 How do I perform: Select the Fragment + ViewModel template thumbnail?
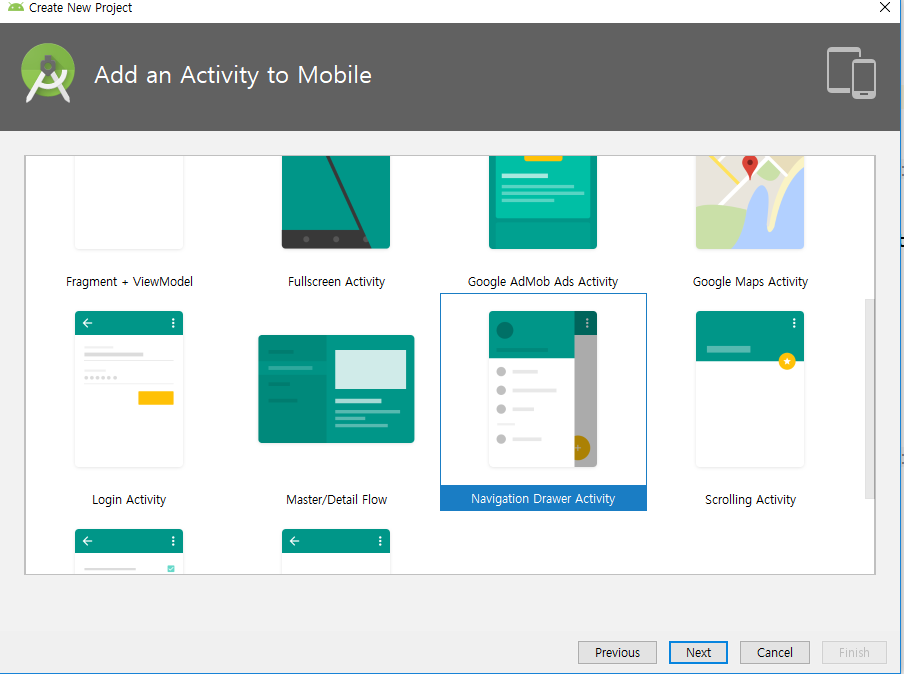[129, 202]
